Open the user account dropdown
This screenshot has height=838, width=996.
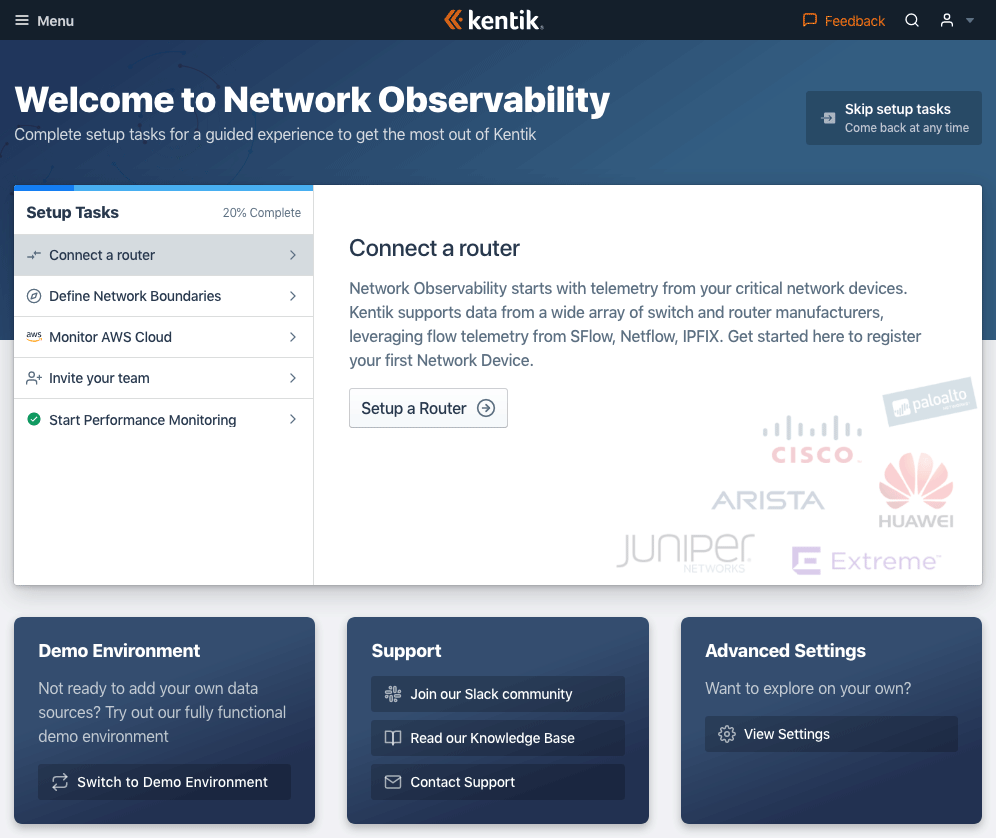(x=955, y=20)
